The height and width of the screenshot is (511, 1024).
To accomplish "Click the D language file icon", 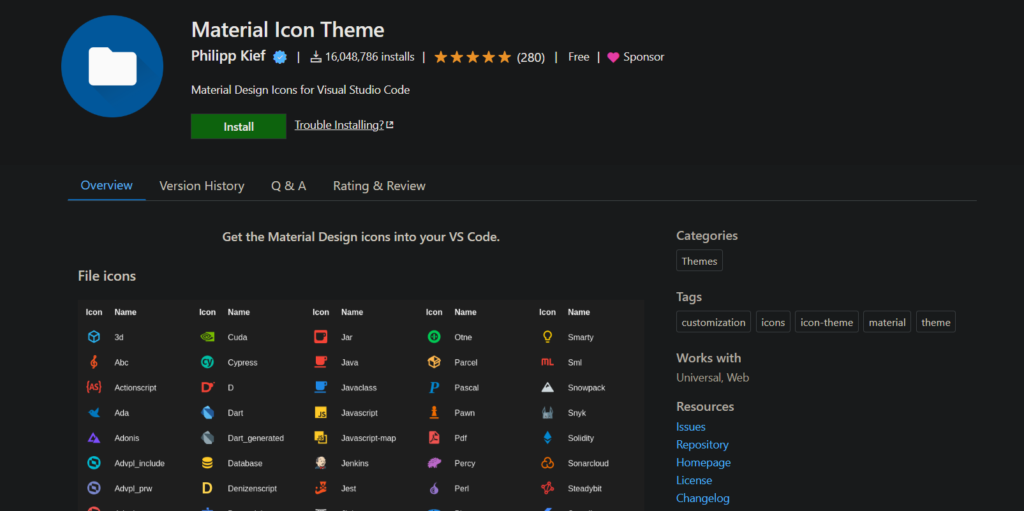I will click(x=207, y=387).
